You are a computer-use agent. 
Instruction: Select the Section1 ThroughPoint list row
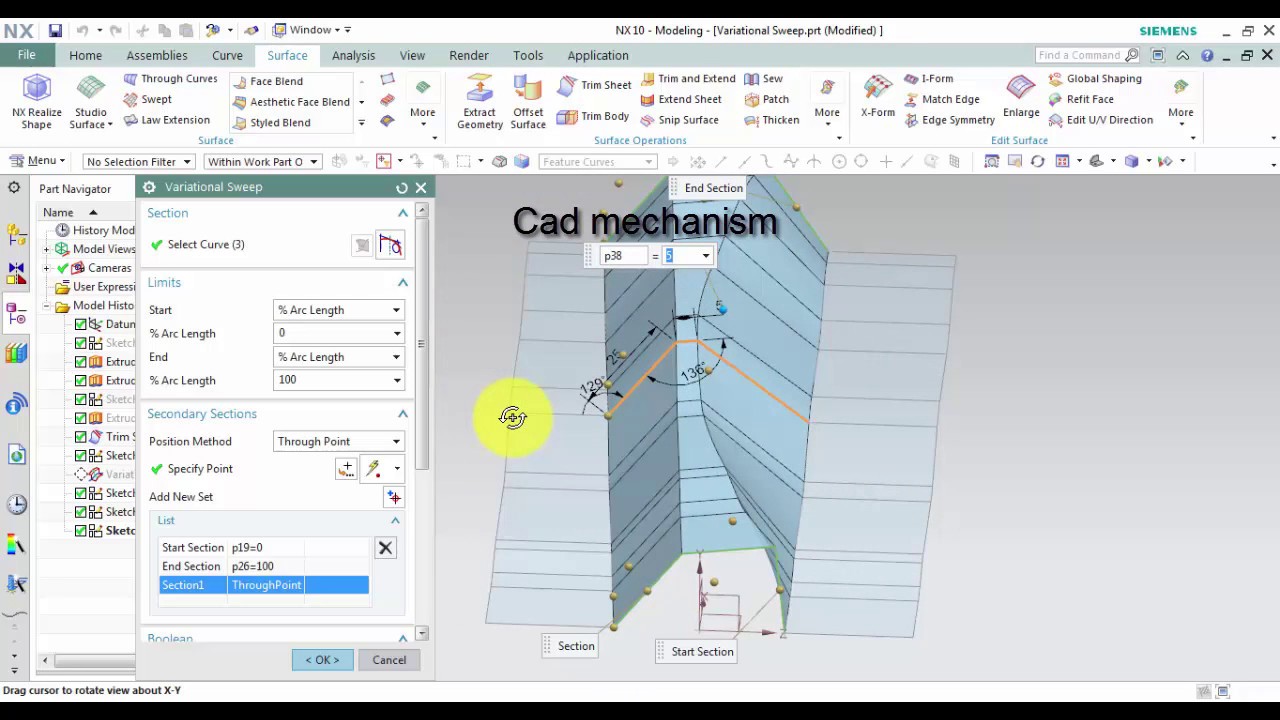(264, 585)
